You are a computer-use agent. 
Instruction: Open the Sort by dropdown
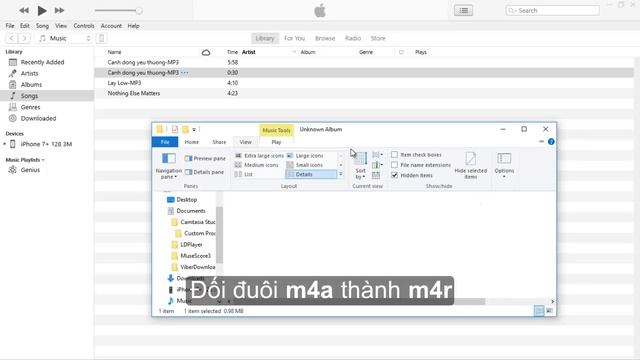360,165
